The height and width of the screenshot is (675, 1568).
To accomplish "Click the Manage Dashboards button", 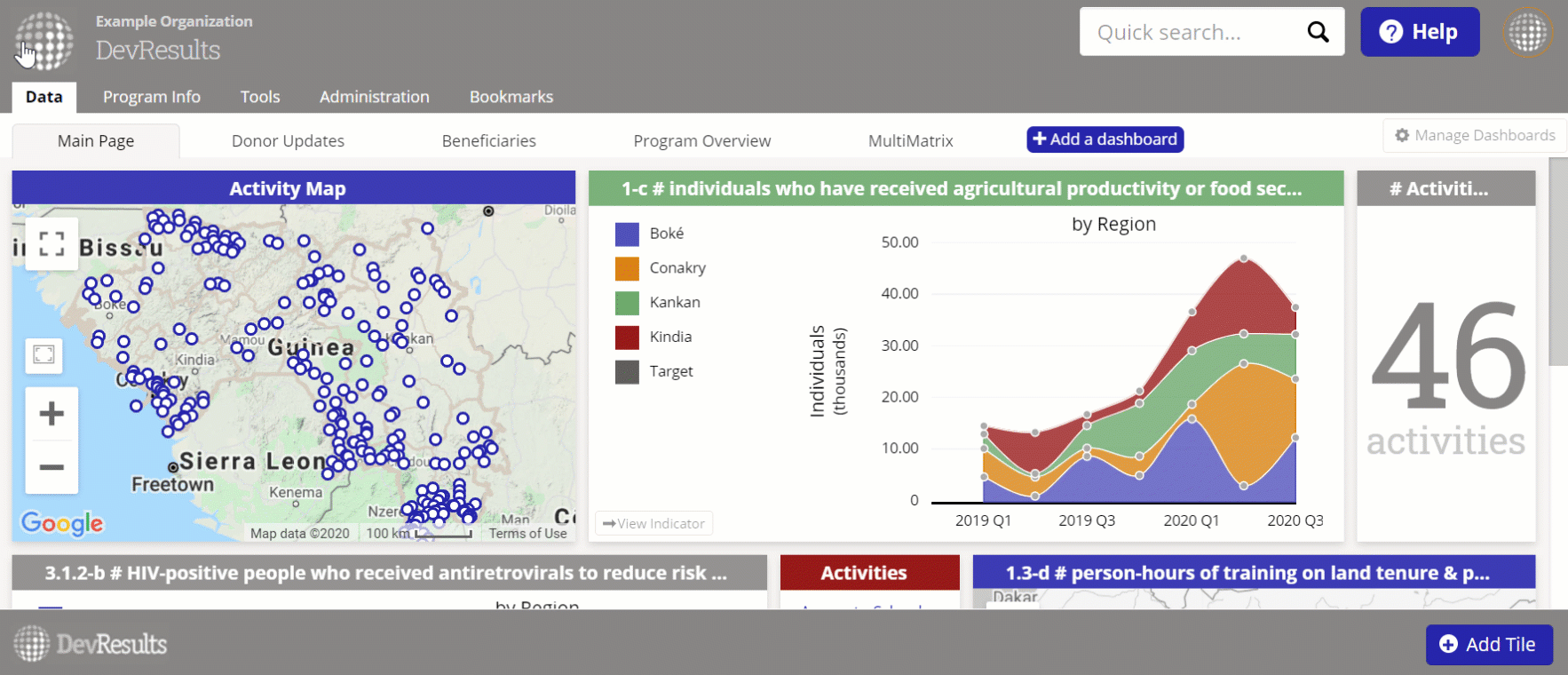I will pyautogui.click(x=1475, y=135).
